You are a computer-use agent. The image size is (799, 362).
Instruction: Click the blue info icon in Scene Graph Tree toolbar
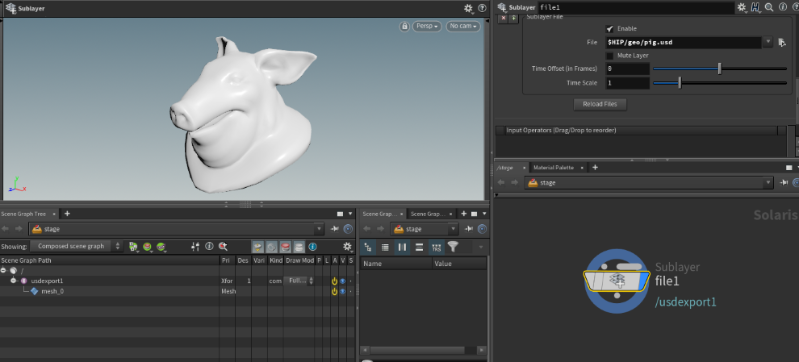313,247
